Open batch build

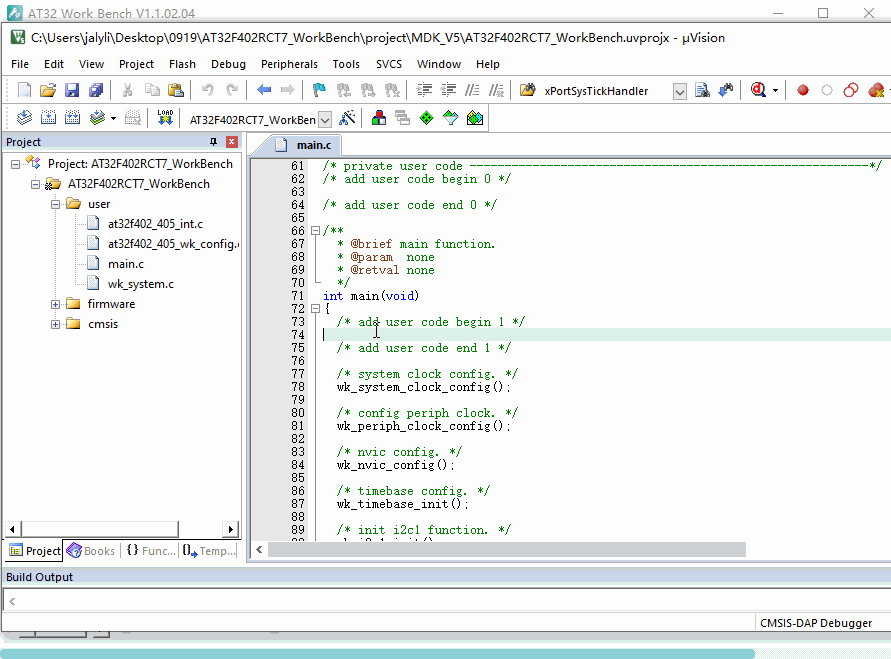click(x=97, y=118)
